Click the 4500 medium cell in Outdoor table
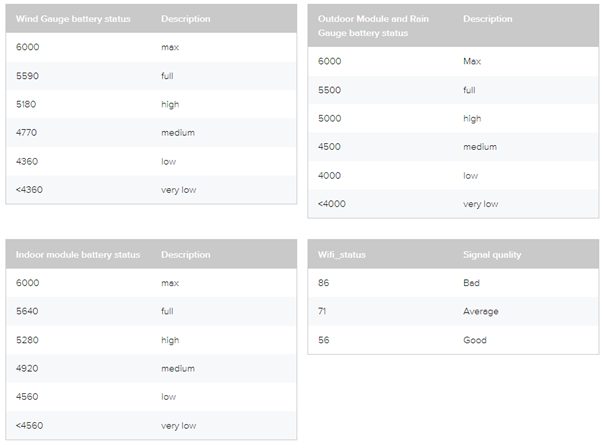This screenshot has width=604, height=443. pos(329,147)
